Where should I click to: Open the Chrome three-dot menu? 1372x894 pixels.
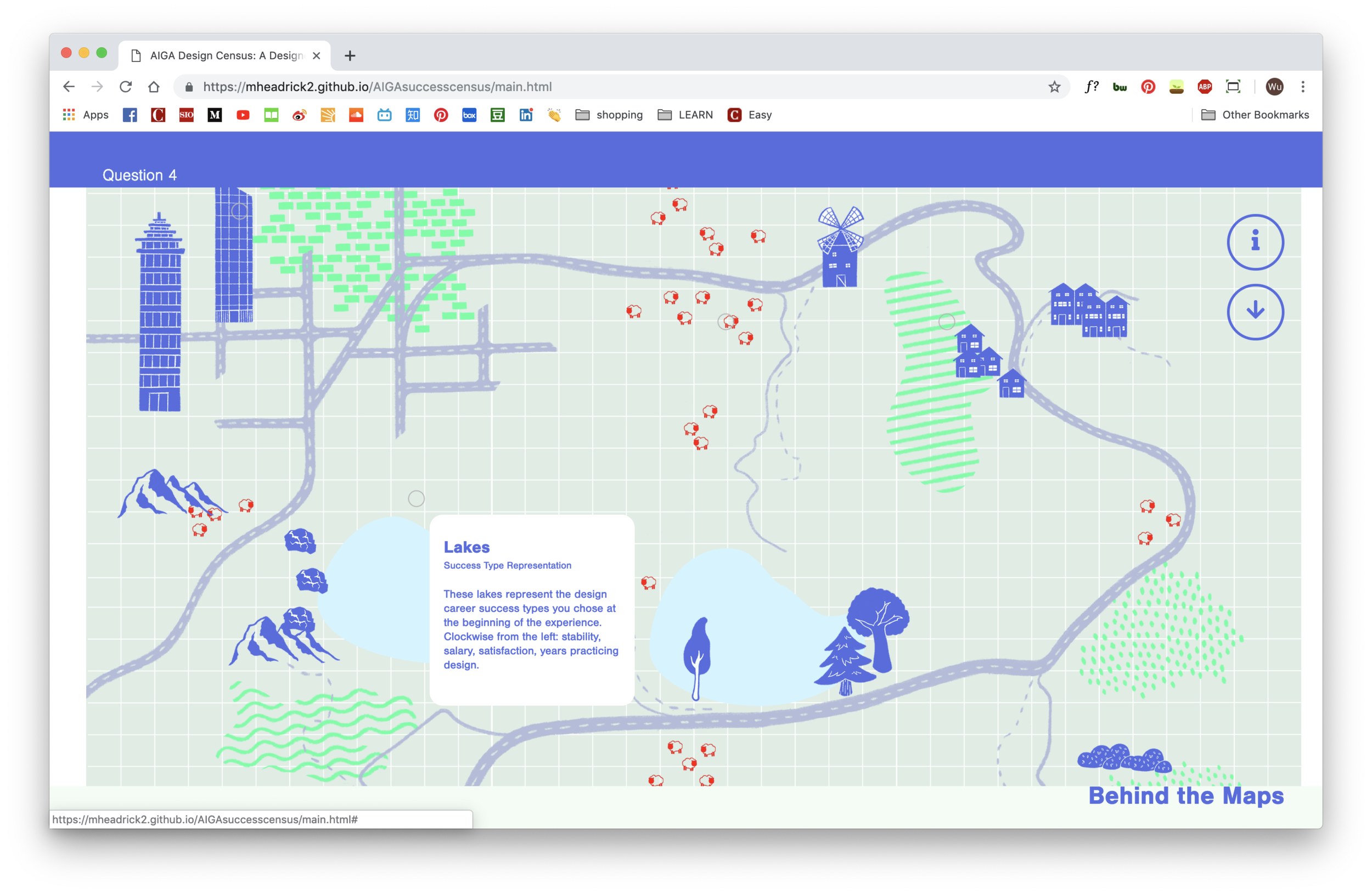[1302, 87]
